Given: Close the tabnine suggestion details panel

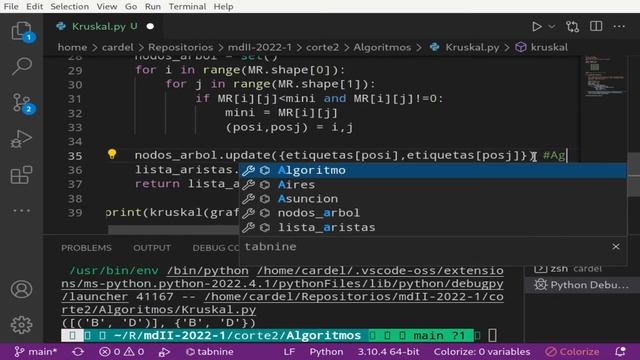Looking at the screenshot, I should click(616, 247).
